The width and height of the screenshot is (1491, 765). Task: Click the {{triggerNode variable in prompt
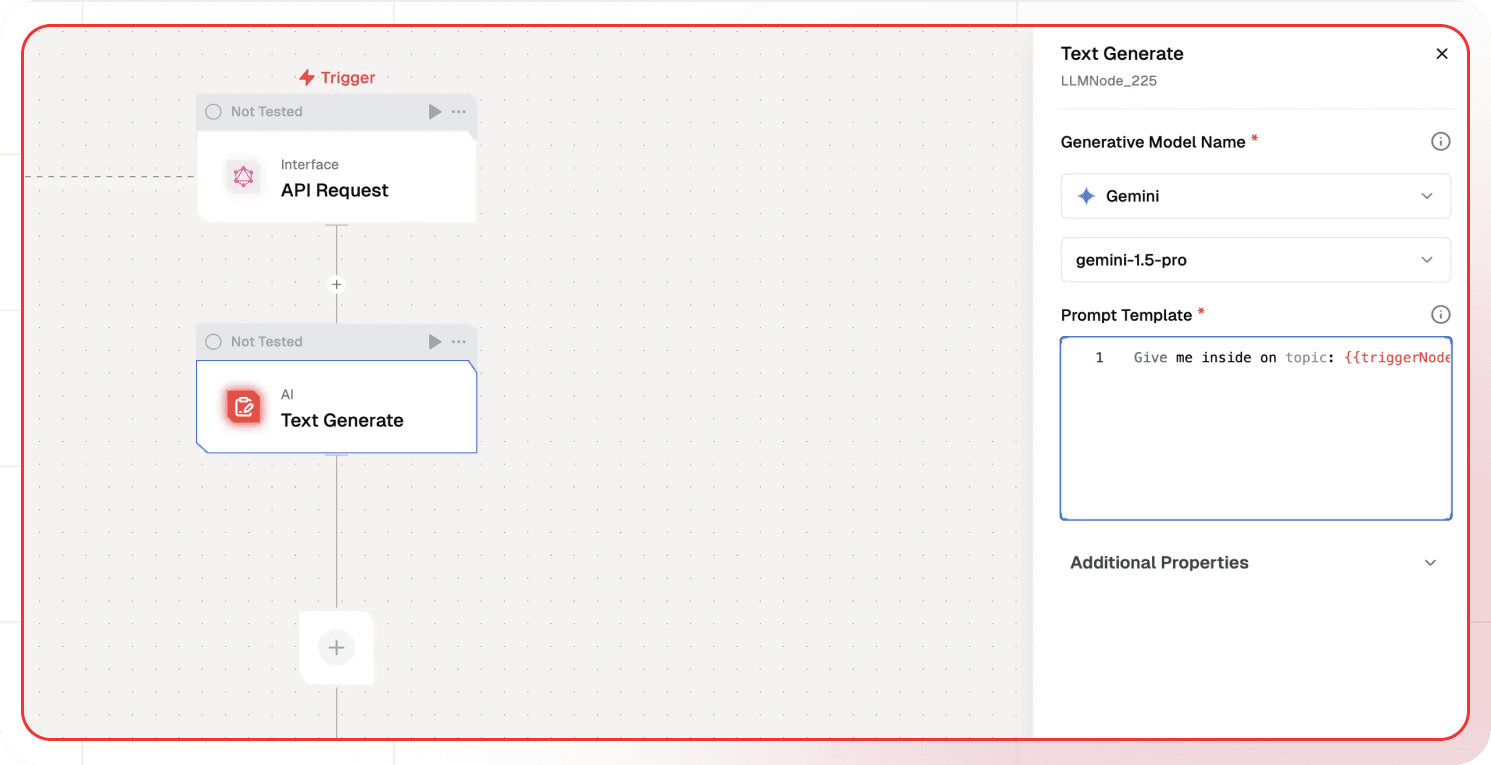1398,358
